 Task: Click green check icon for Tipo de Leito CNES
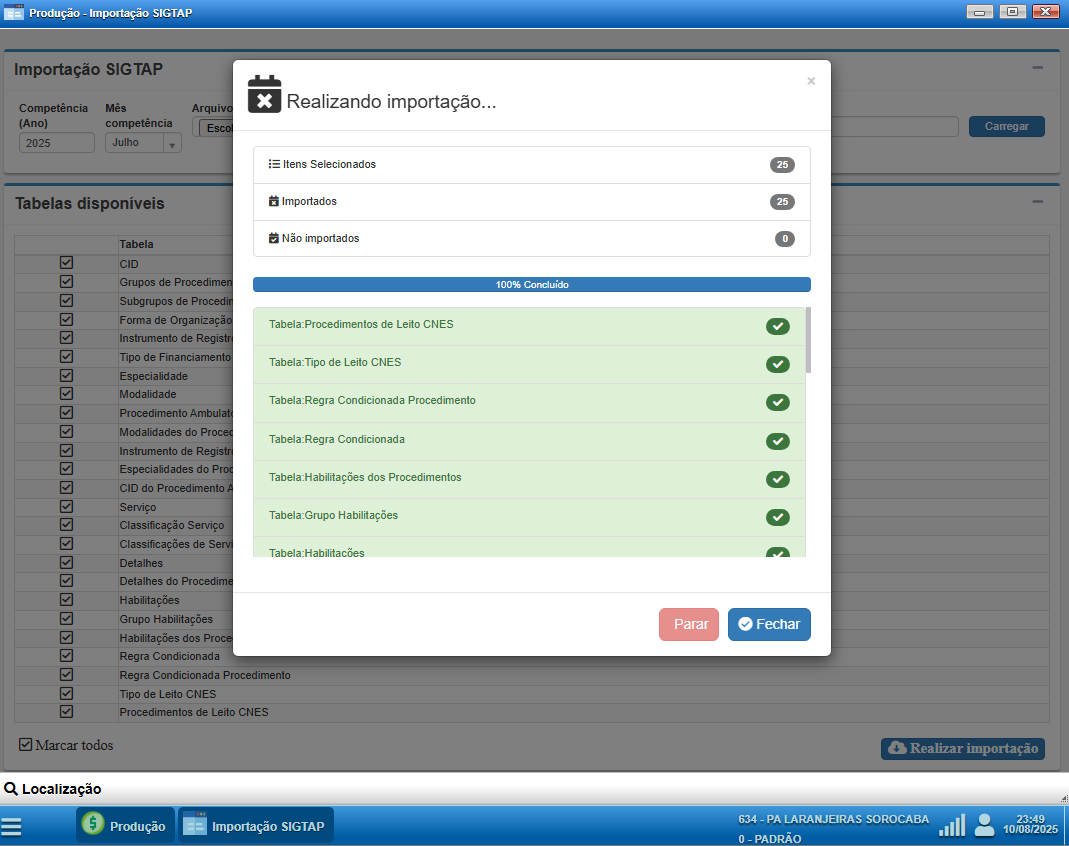point(777,364)
